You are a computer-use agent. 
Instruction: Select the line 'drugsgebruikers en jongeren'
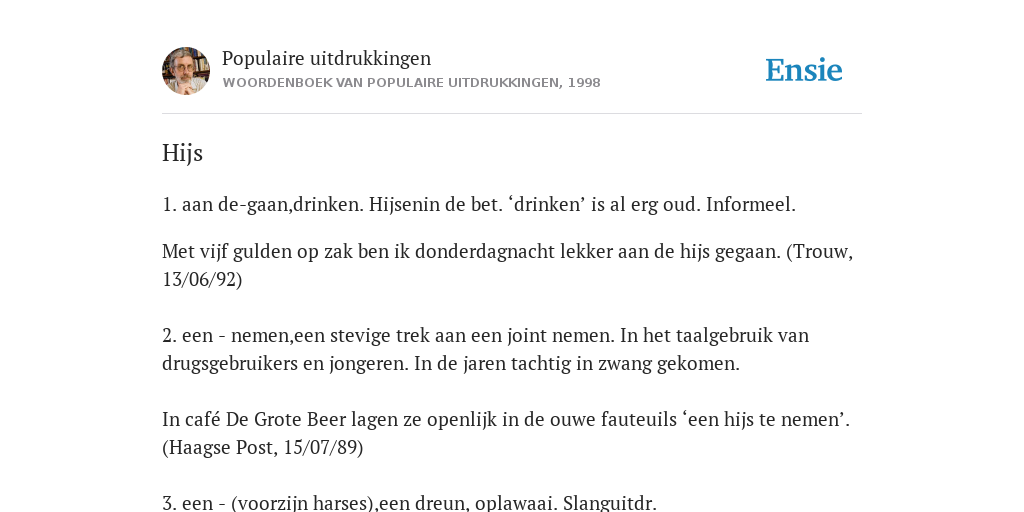point(451,364)
